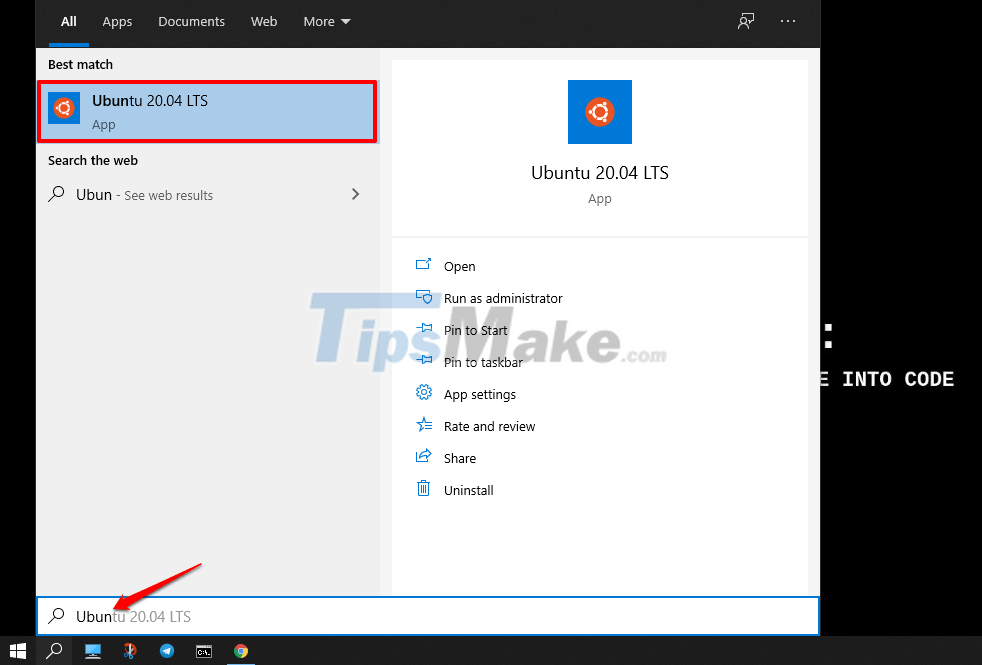Viewport: 982px width, 665px height.
Task: Click the Share icon
Action: point(424,458)
